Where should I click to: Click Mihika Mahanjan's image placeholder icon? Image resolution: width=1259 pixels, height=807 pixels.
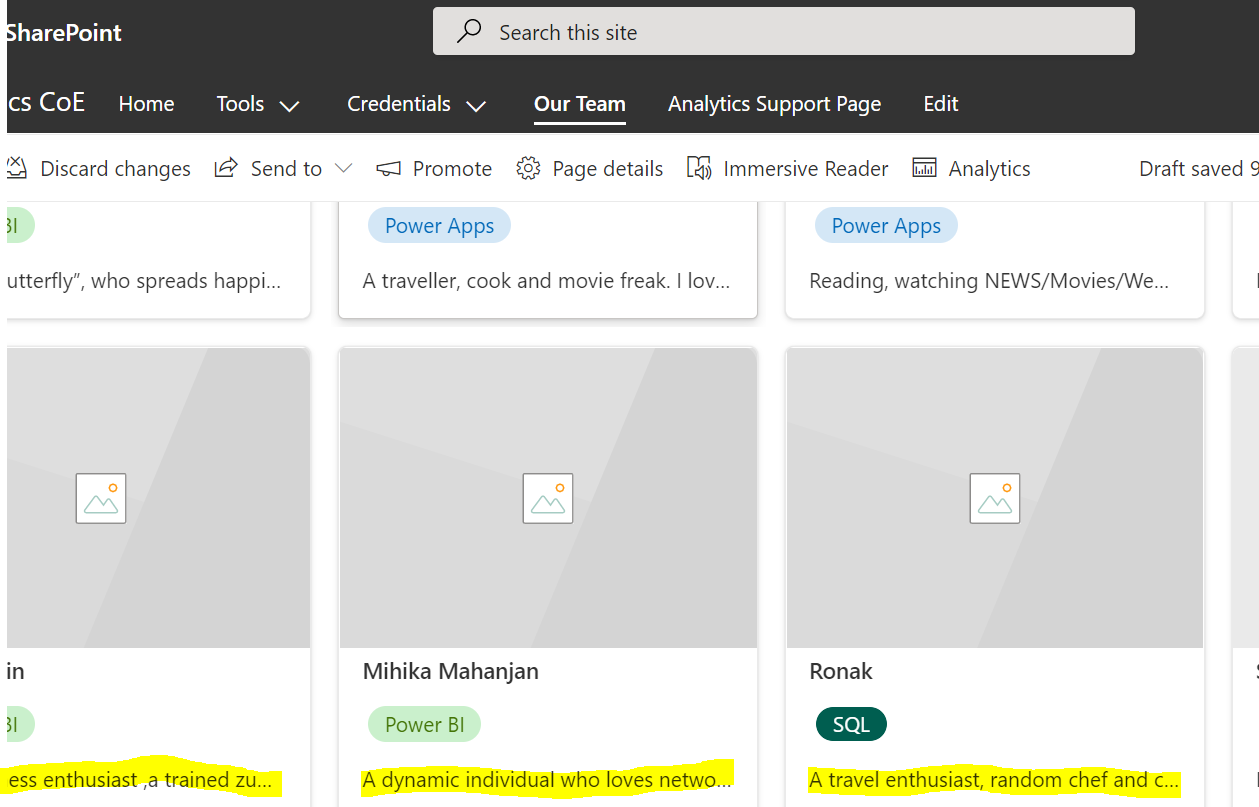click(547, 497)
